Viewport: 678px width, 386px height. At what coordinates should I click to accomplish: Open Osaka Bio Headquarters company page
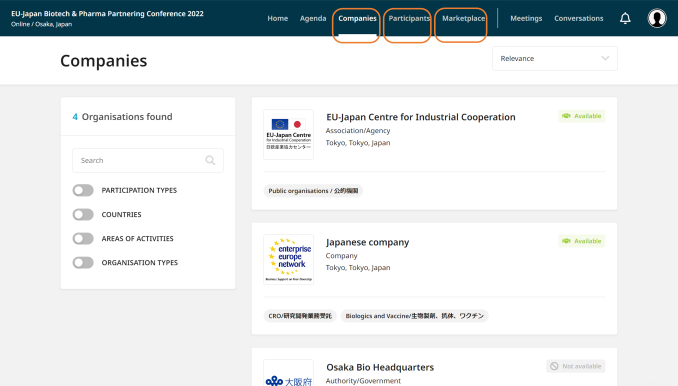coord(380,367)
